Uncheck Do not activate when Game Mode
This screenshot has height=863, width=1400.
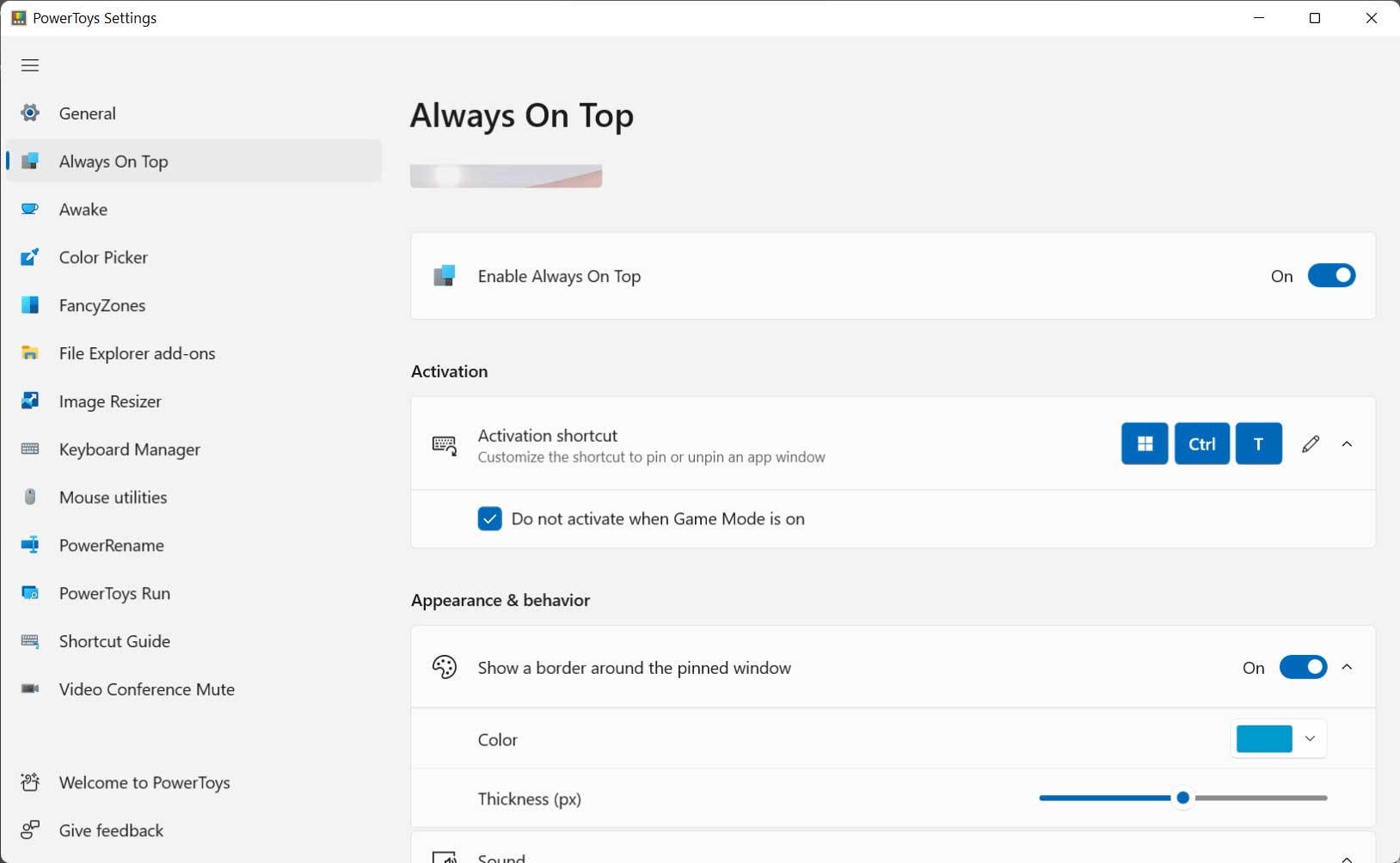[x=489, y=518]
